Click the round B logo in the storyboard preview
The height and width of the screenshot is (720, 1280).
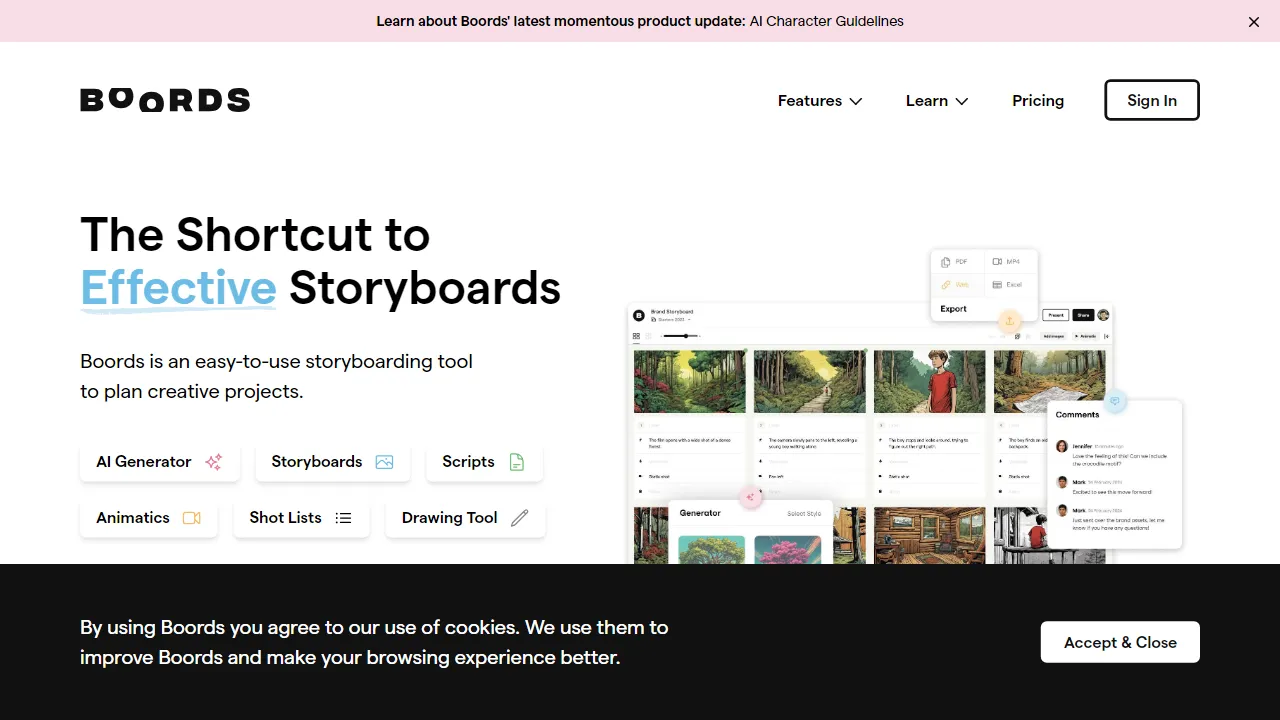point(639,315)
